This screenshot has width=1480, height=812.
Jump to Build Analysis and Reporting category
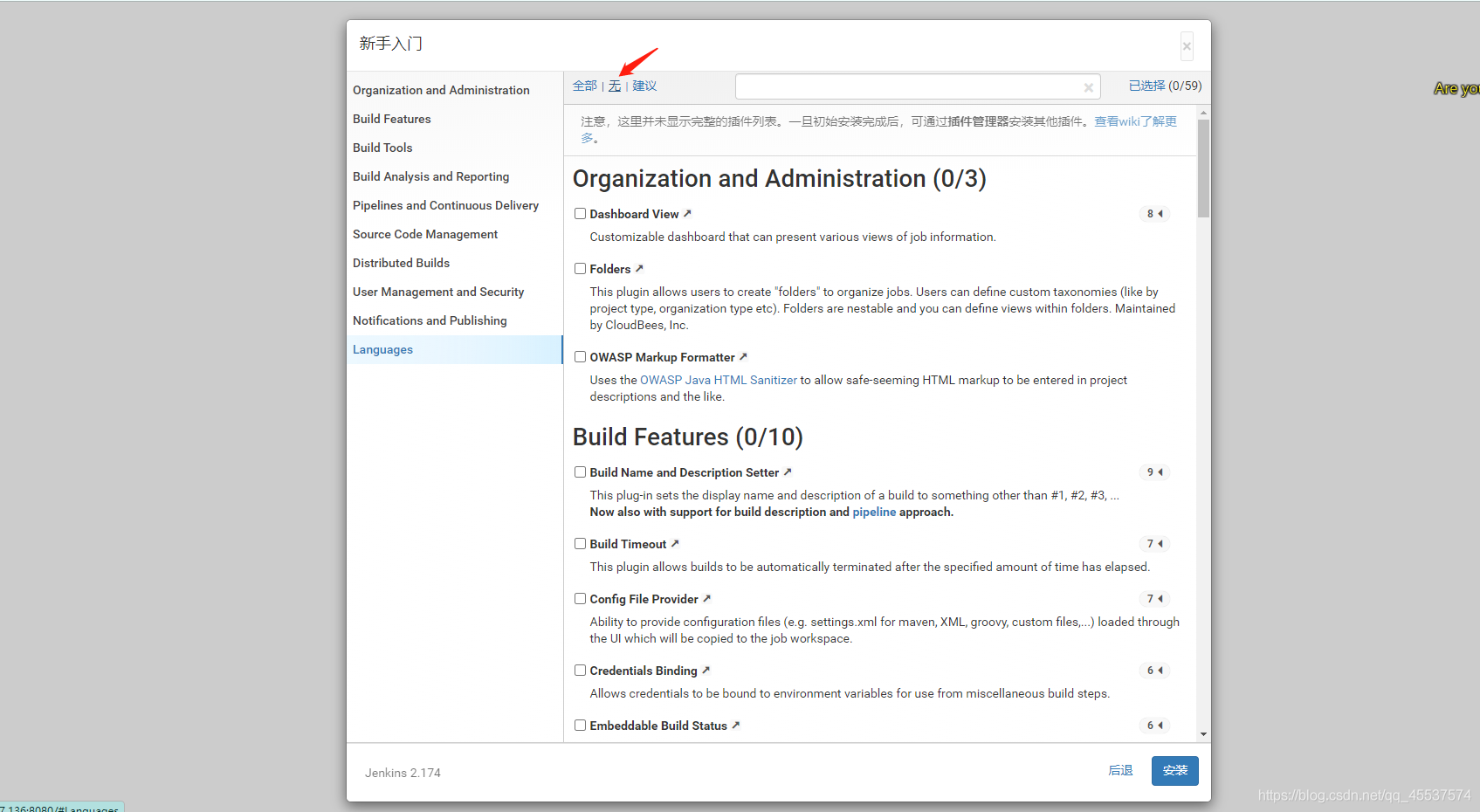[454, 176]
